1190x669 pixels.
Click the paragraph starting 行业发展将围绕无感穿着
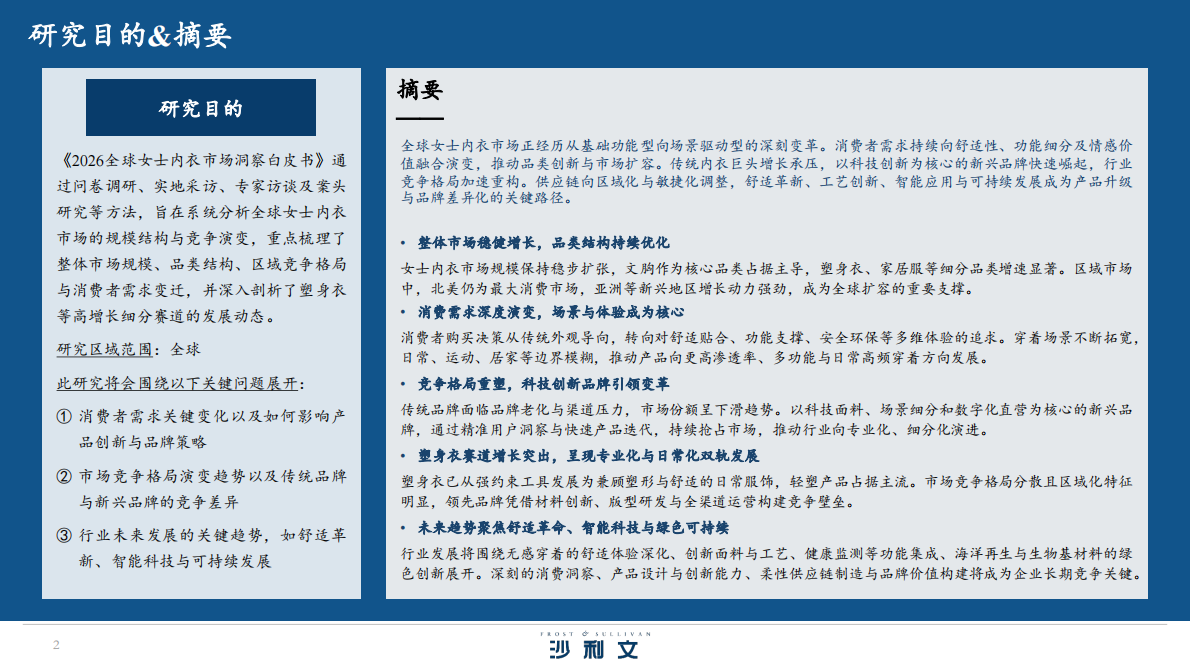770,564
